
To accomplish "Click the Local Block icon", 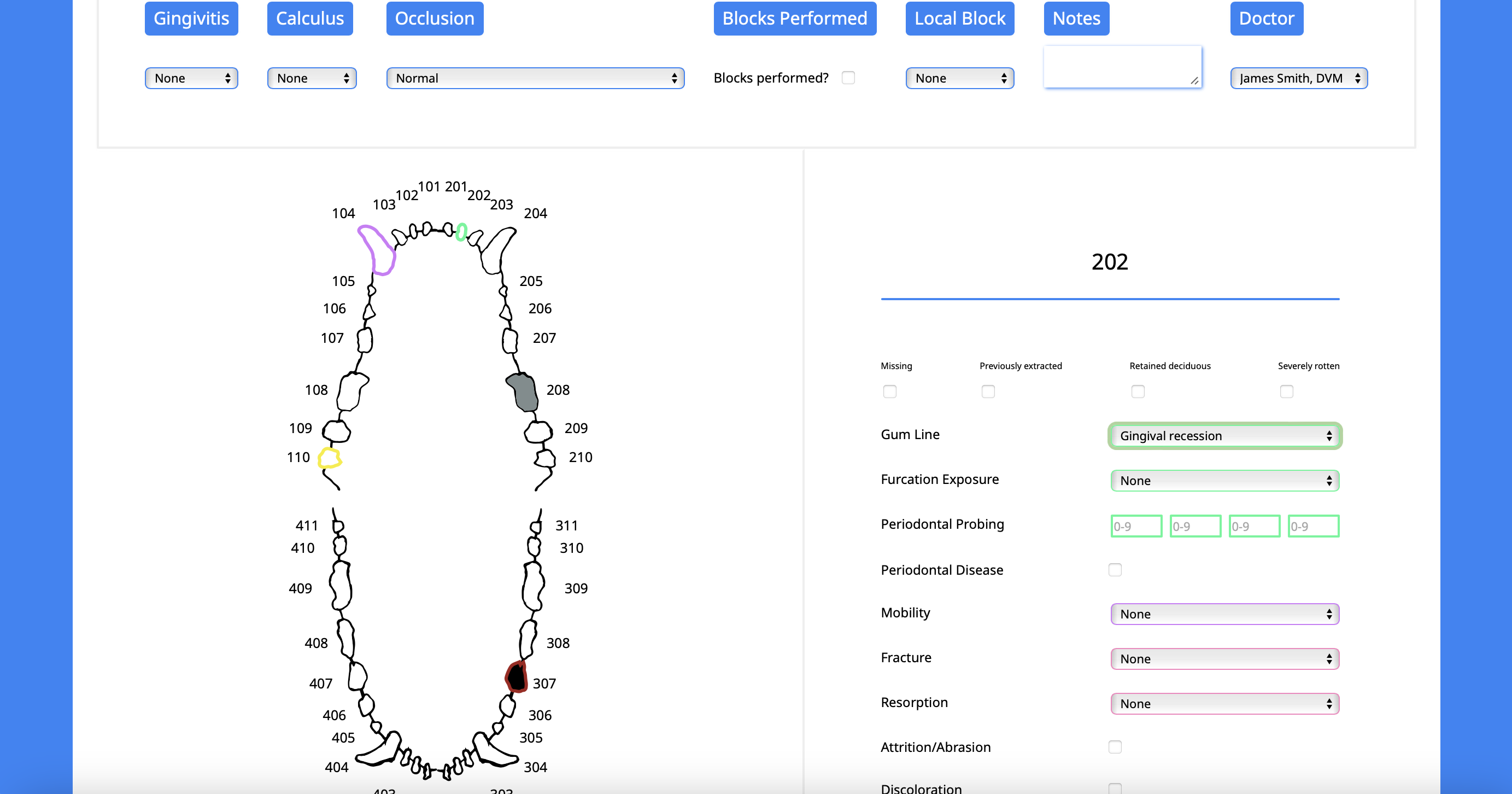I will [x=958, y=18].
